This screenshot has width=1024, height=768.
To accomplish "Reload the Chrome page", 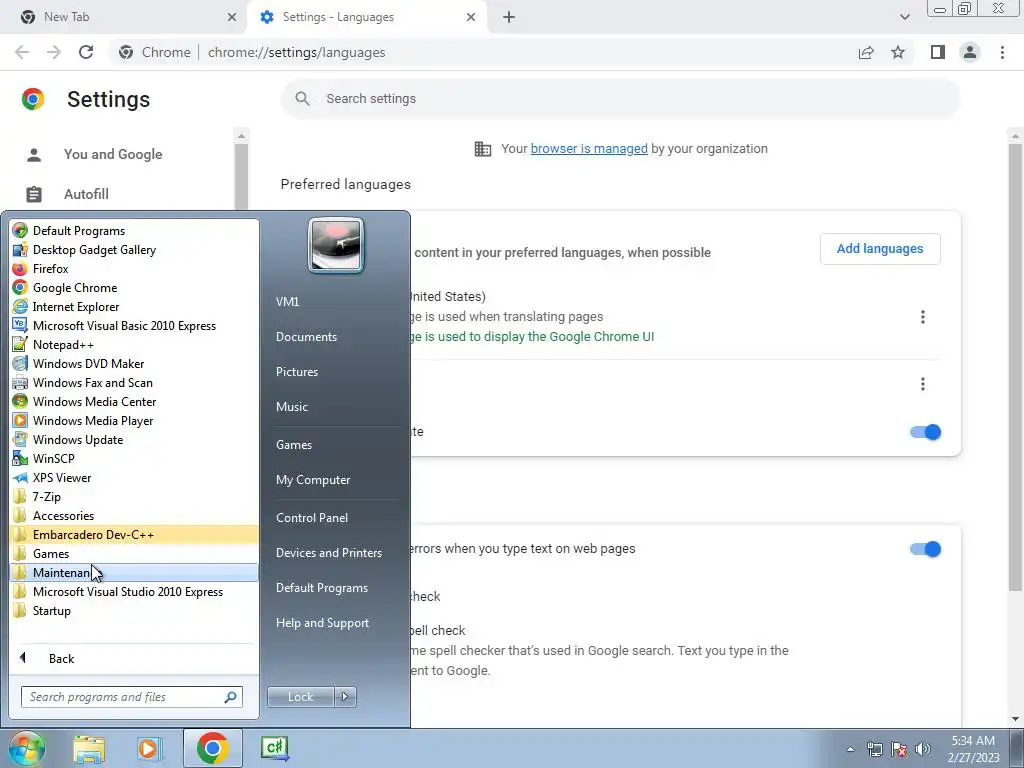I will click(x=86, y=52).
